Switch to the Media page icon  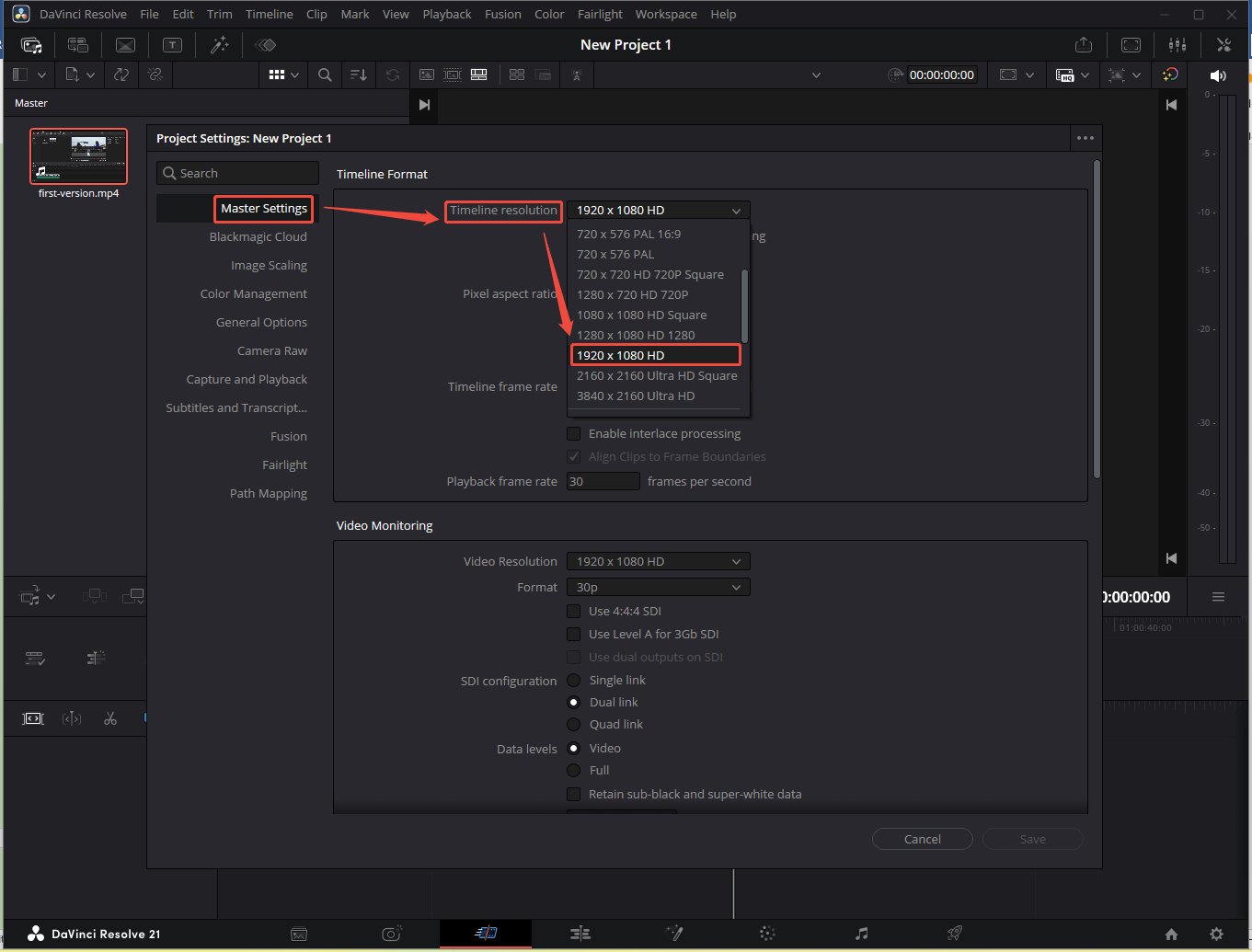point(299,934)
